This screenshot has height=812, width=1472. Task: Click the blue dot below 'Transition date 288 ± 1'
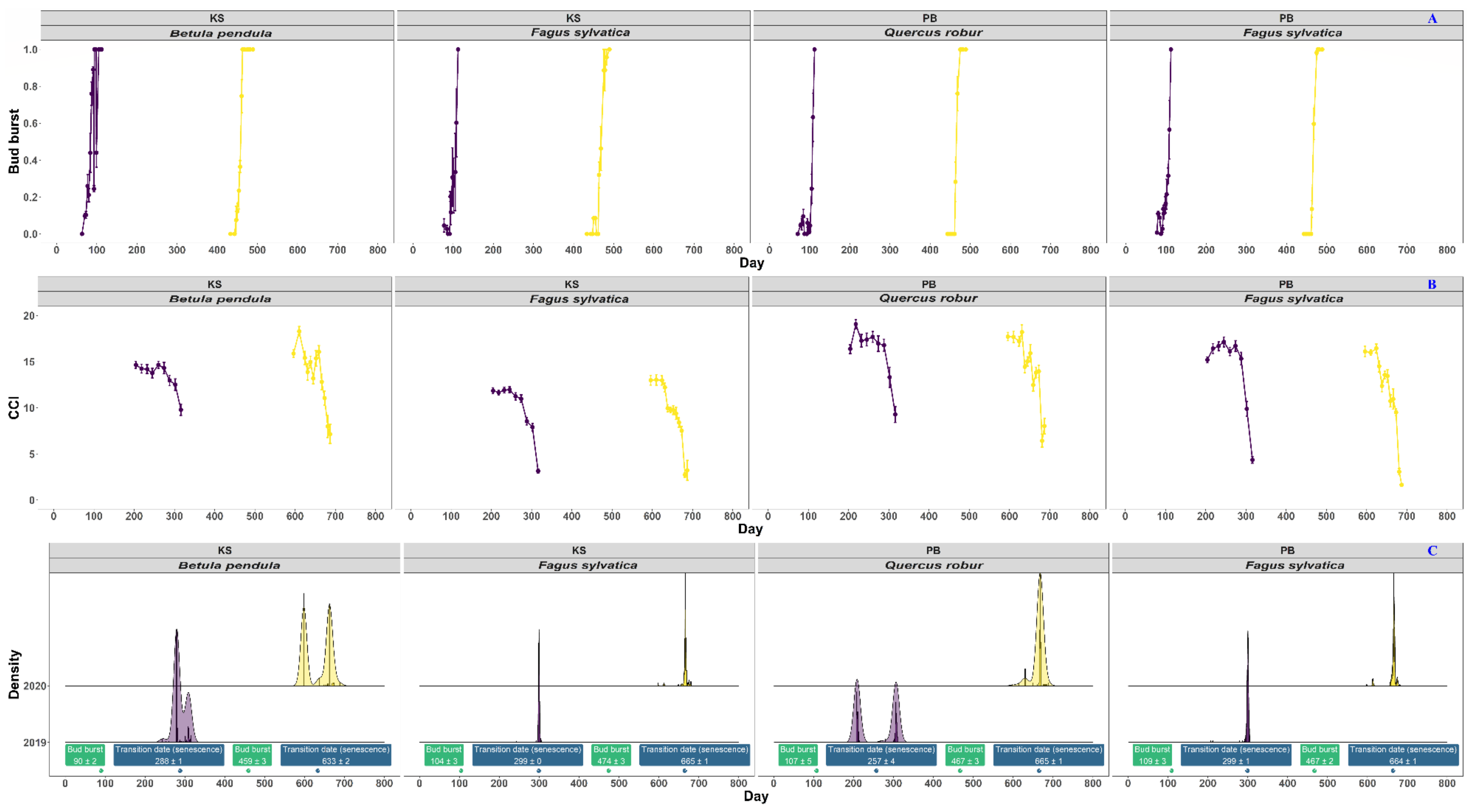[180, 771]
